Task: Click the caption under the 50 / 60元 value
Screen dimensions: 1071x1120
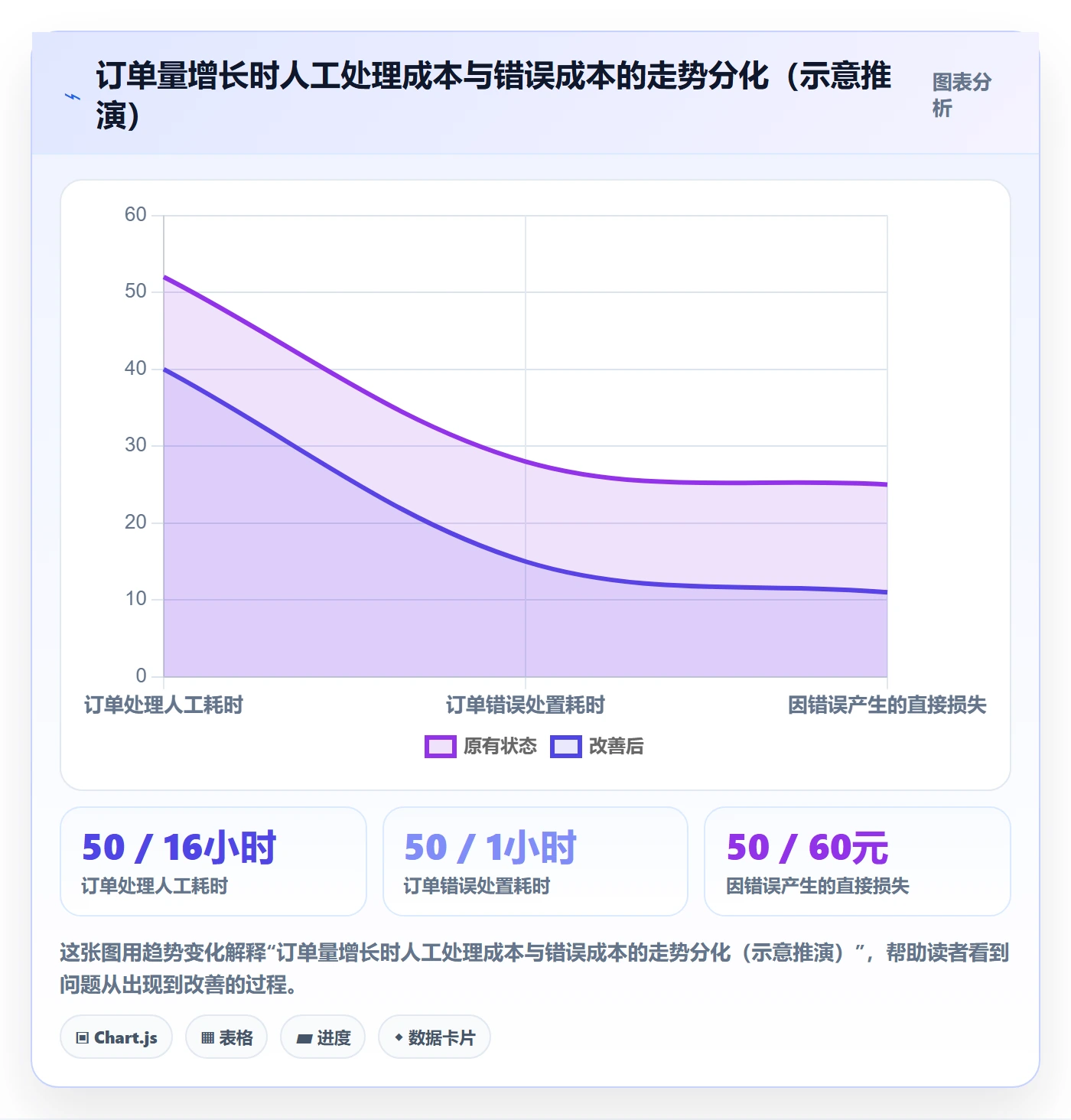Action: pos(817,886)
